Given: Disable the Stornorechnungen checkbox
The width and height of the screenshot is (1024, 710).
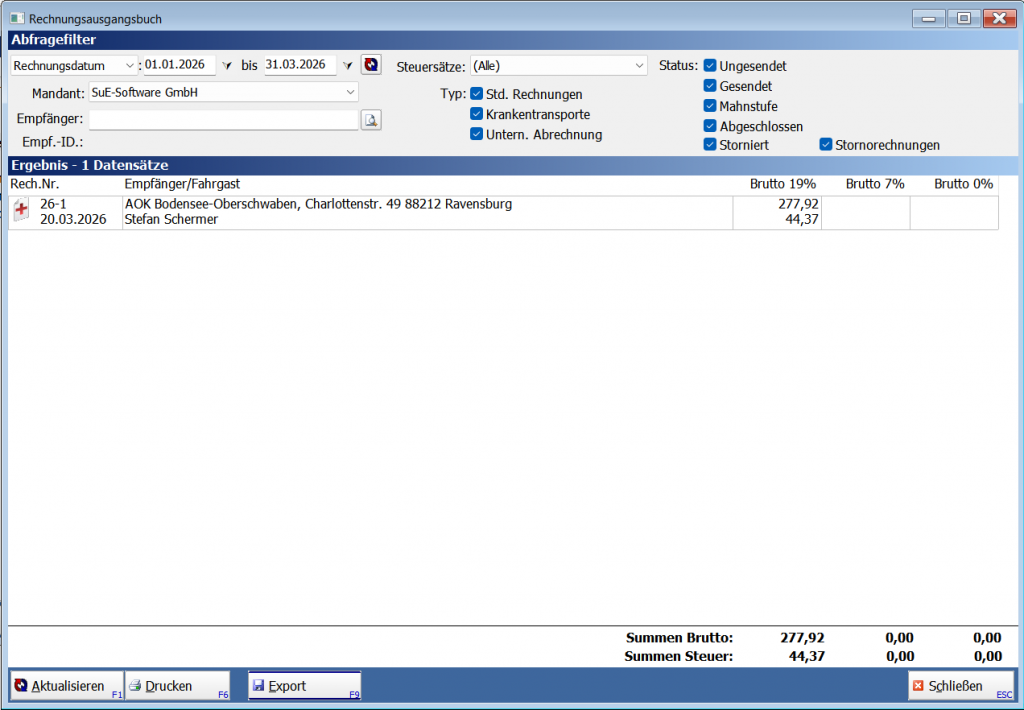Looking at the screenshot, I should pos(826,145).
